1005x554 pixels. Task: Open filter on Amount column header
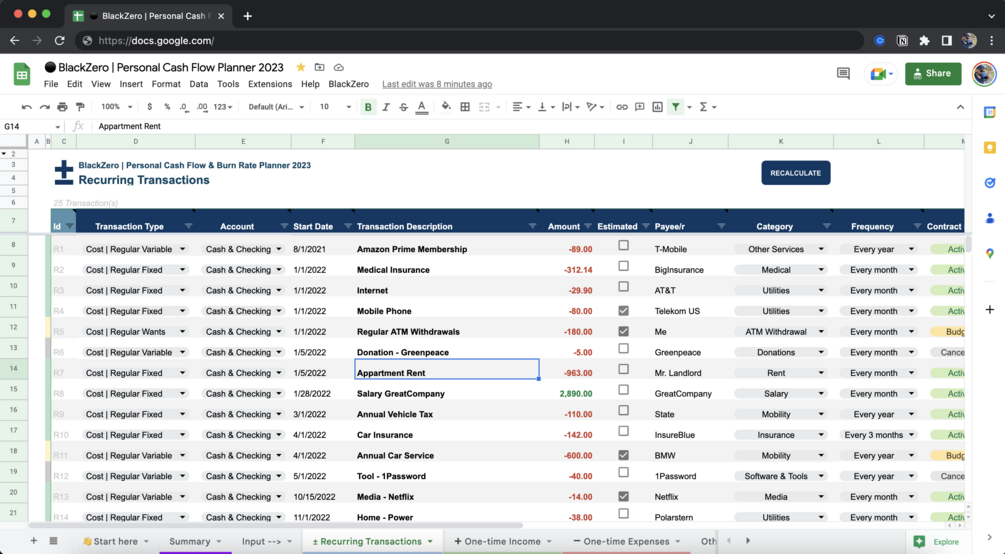[588, 226]
